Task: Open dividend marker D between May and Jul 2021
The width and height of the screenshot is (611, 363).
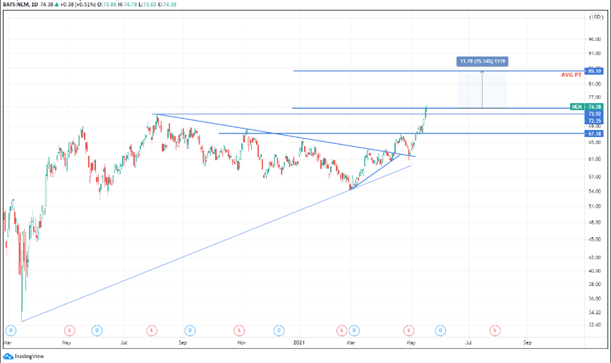Action: [x=440, y=331]
